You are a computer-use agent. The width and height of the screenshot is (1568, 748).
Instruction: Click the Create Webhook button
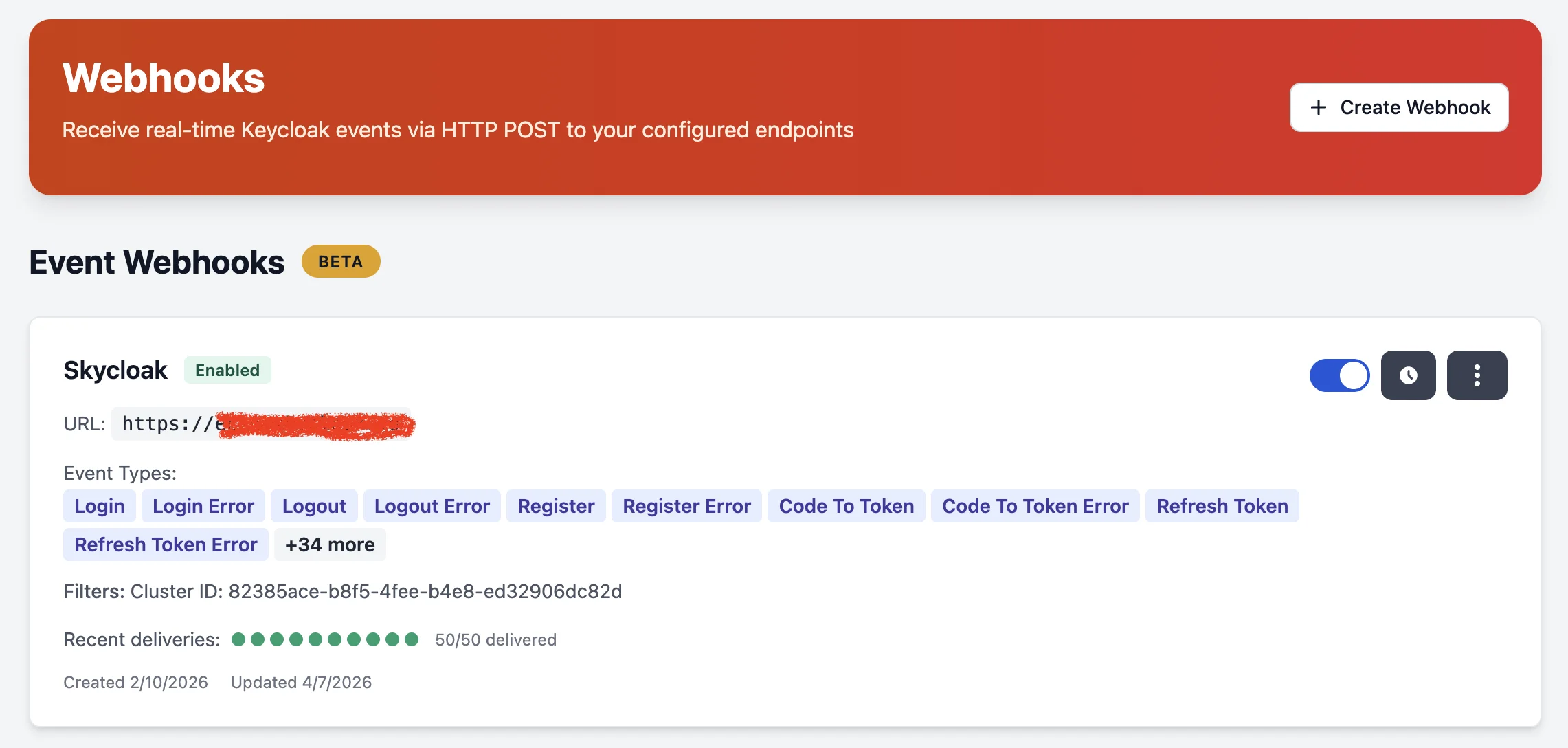[x=1398, y=107]
